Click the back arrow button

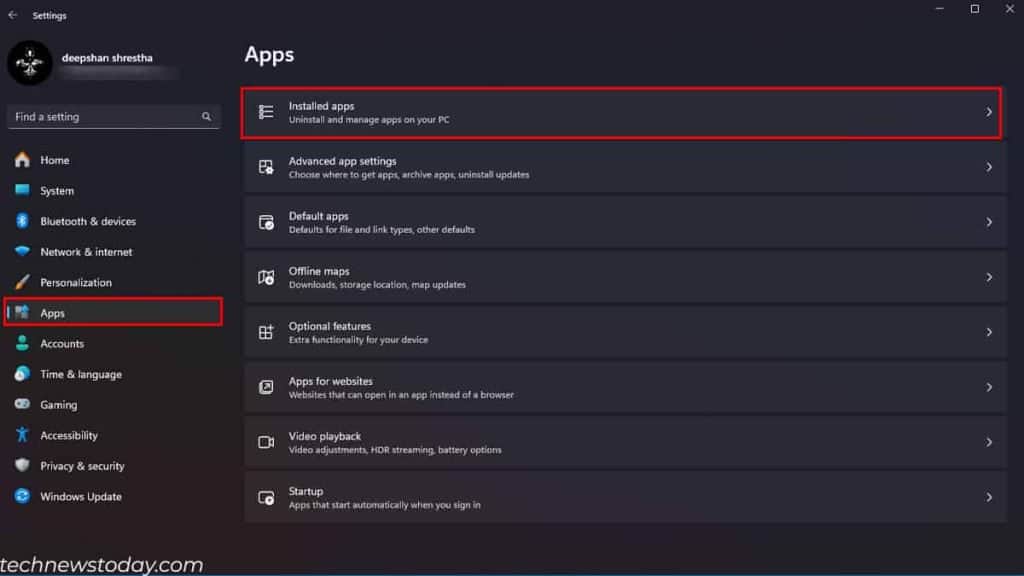coord(11,15)
